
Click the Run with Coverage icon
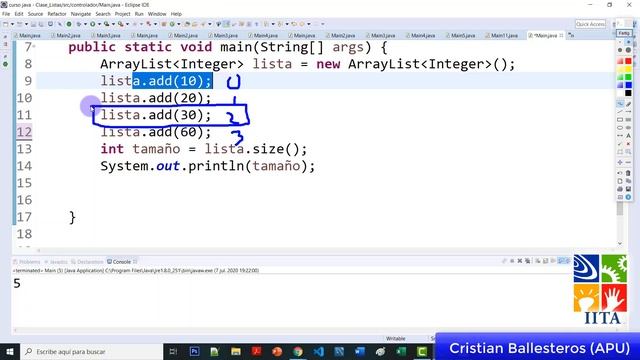click(x=107, y=24)
